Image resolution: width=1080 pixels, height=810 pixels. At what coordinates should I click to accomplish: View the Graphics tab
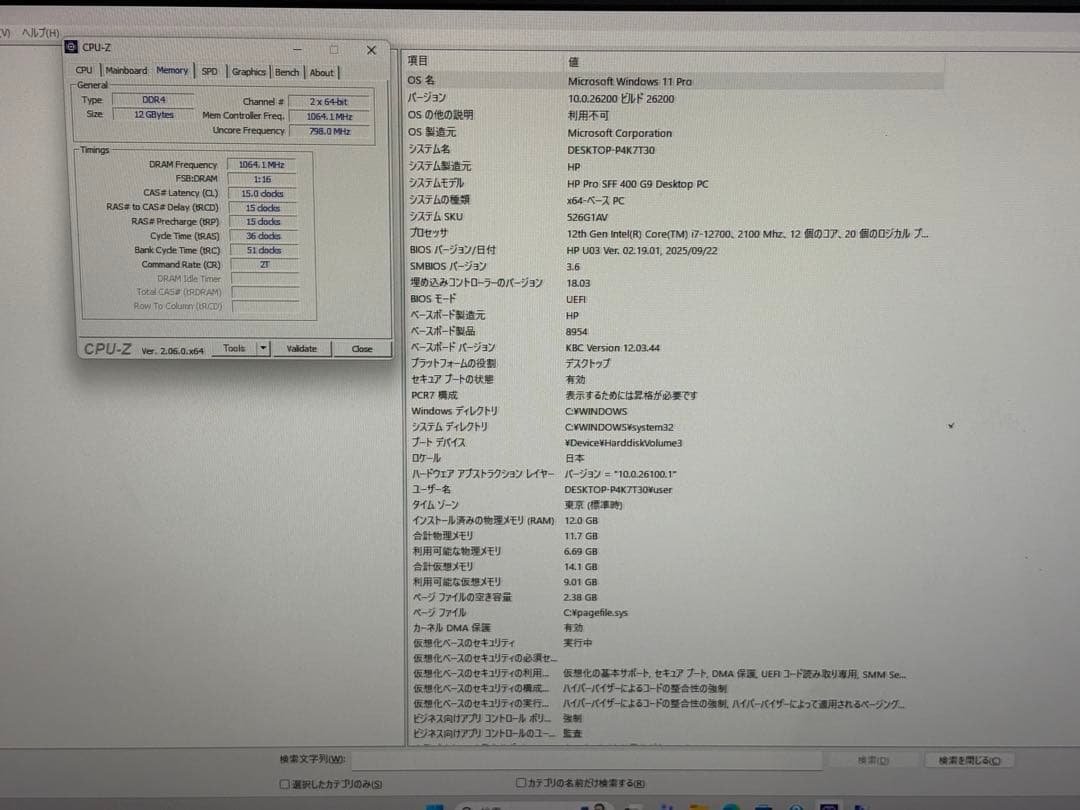[x=250, y=72]
